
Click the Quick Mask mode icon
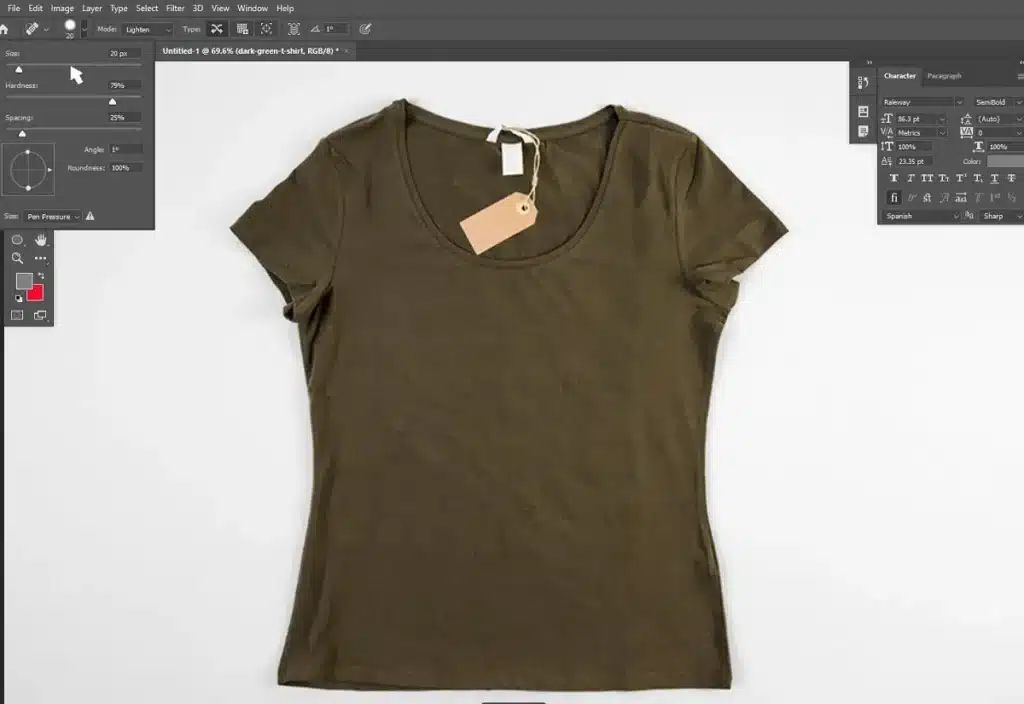point(17,315)
